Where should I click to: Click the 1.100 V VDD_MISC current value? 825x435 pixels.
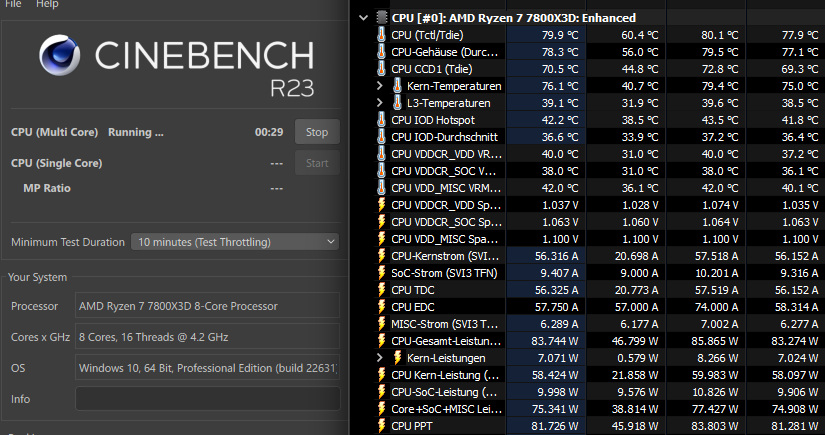[560, 239]
